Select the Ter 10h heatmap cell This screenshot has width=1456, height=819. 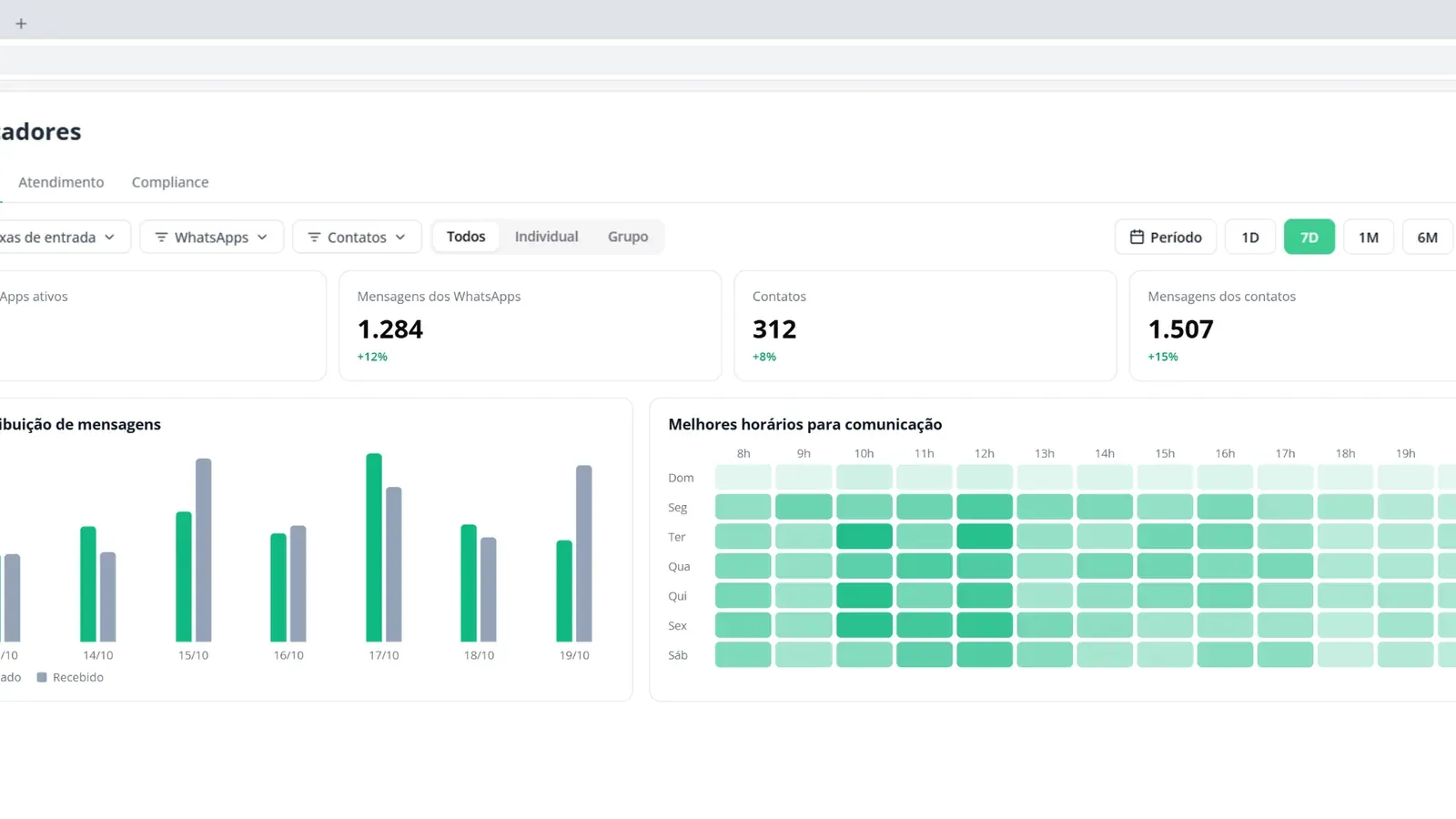[x=864, y=536]
